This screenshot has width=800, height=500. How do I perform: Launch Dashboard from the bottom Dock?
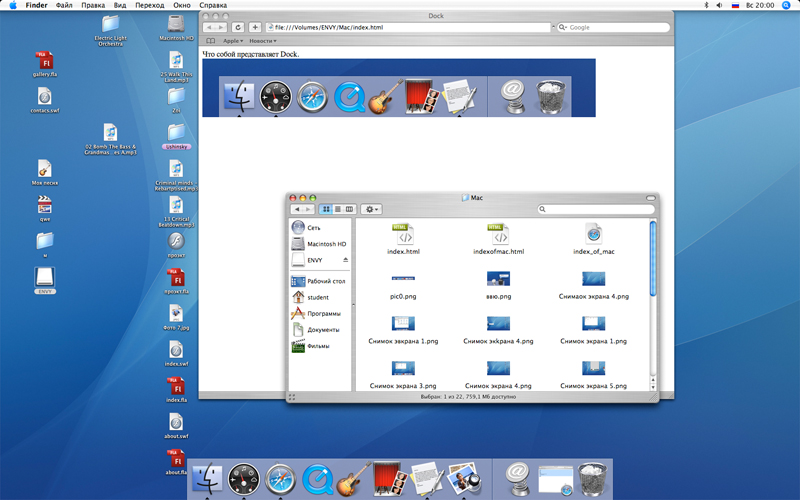243,479
